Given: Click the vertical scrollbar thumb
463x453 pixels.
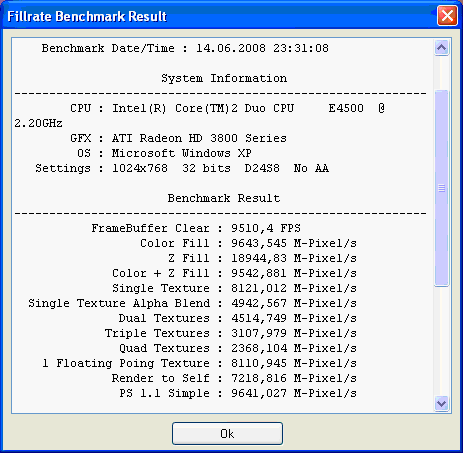Looking at the screenshot, I should 442,188.
